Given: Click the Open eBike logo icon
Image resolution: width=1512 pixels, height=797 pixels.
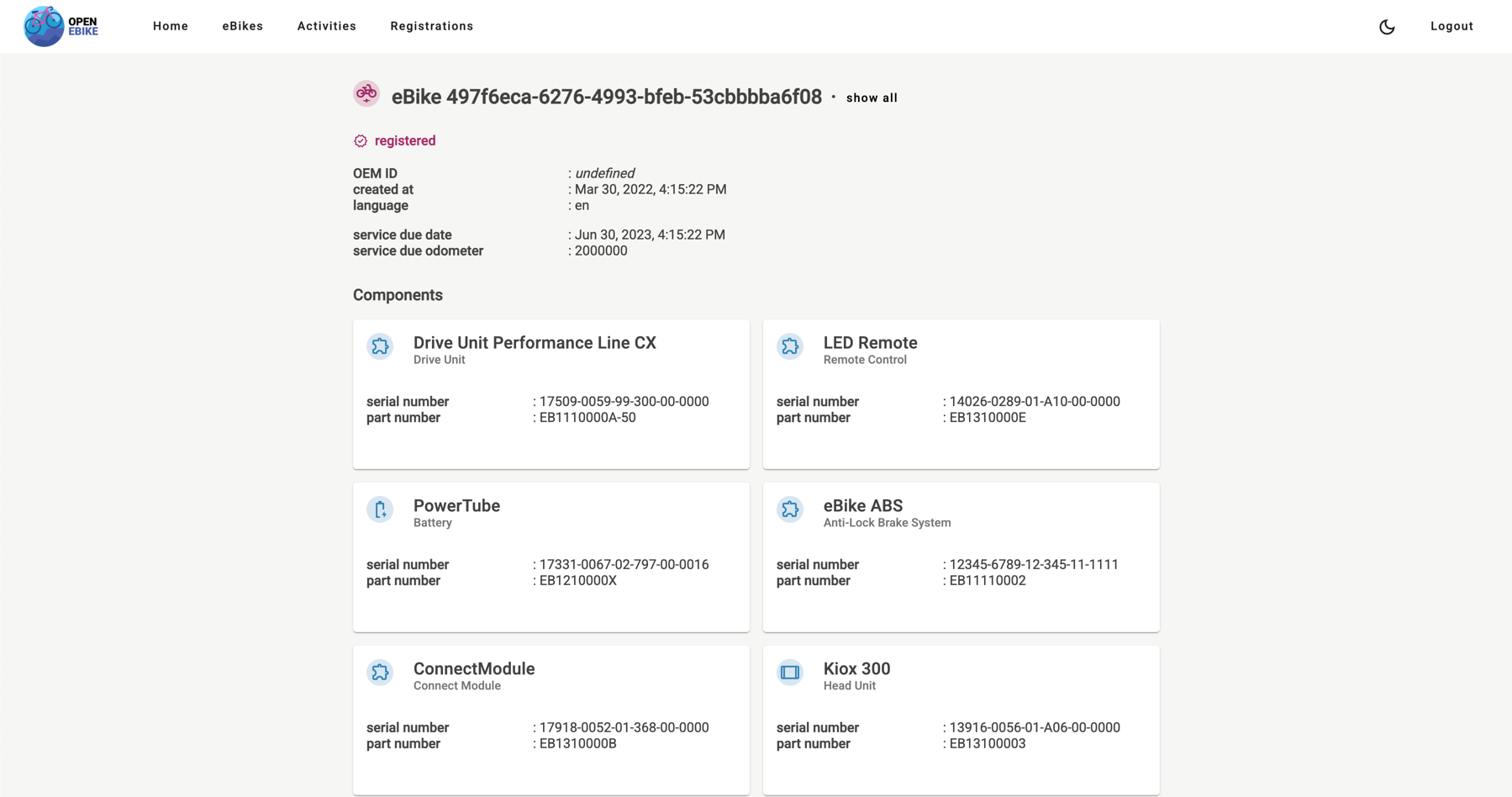Looking at the screenshot, I should coord(44,25).
